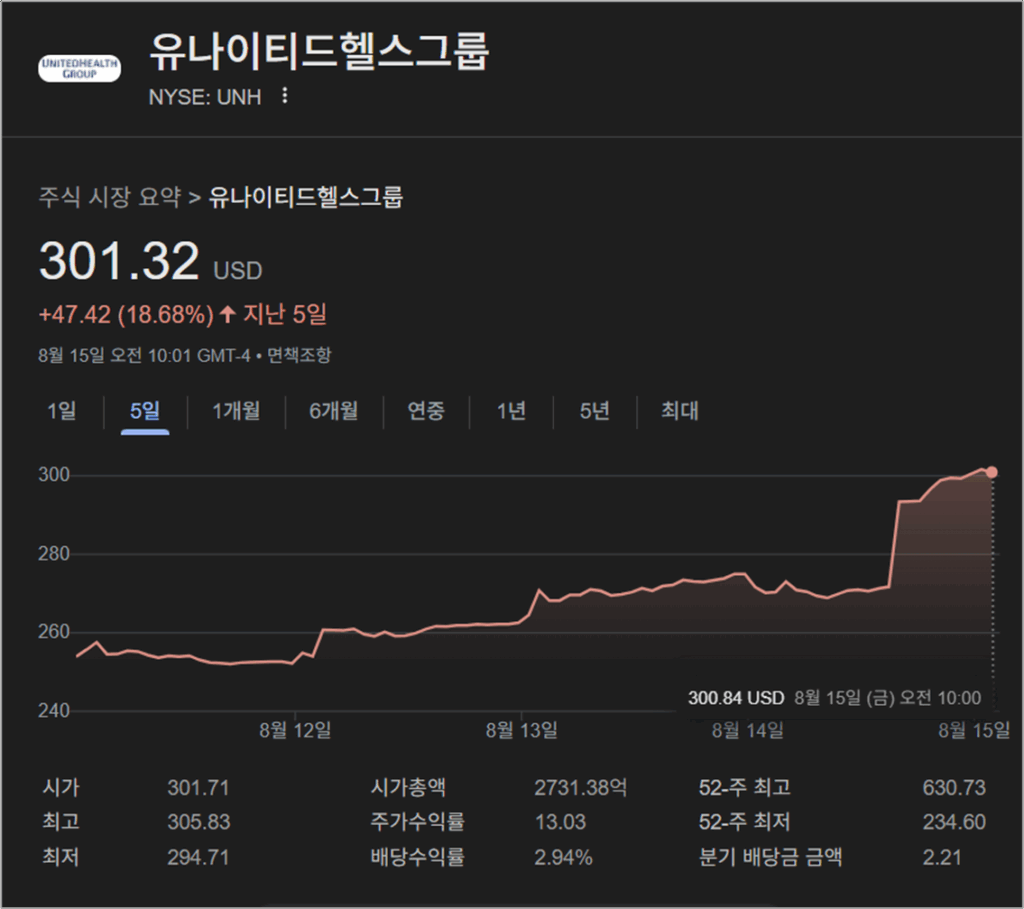The width and height of the screenshot is (1024, 909).
Task: Click the 시가 value 301.71
Action: tap(199, 788)
